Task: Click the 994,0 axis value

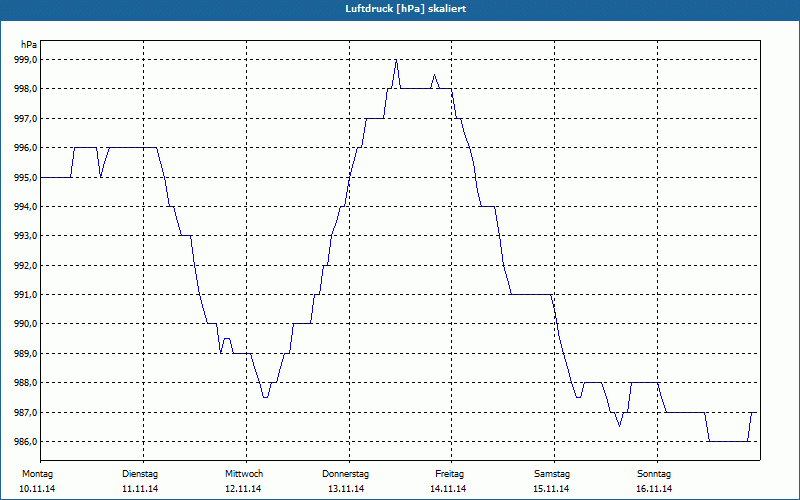Action: pyautogui.click(x=26, y=207)
